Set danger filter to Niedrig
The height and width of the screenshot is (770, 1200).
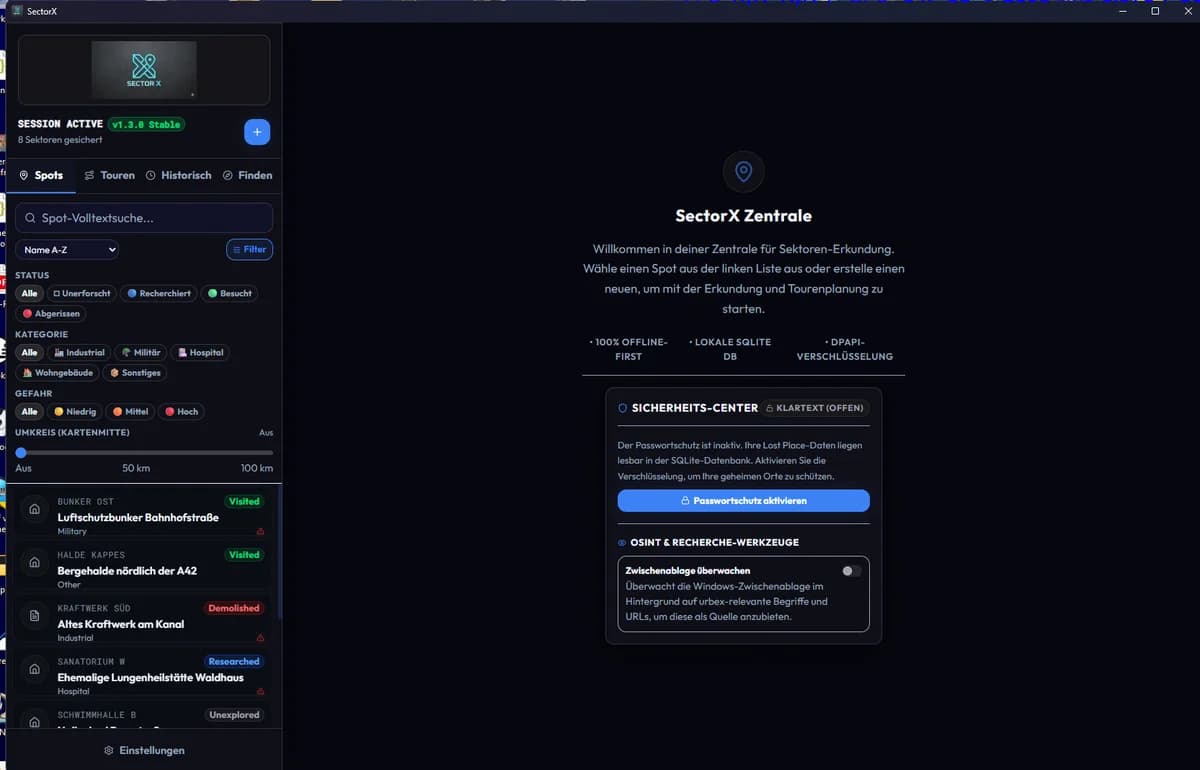click(x=75, y=412)
